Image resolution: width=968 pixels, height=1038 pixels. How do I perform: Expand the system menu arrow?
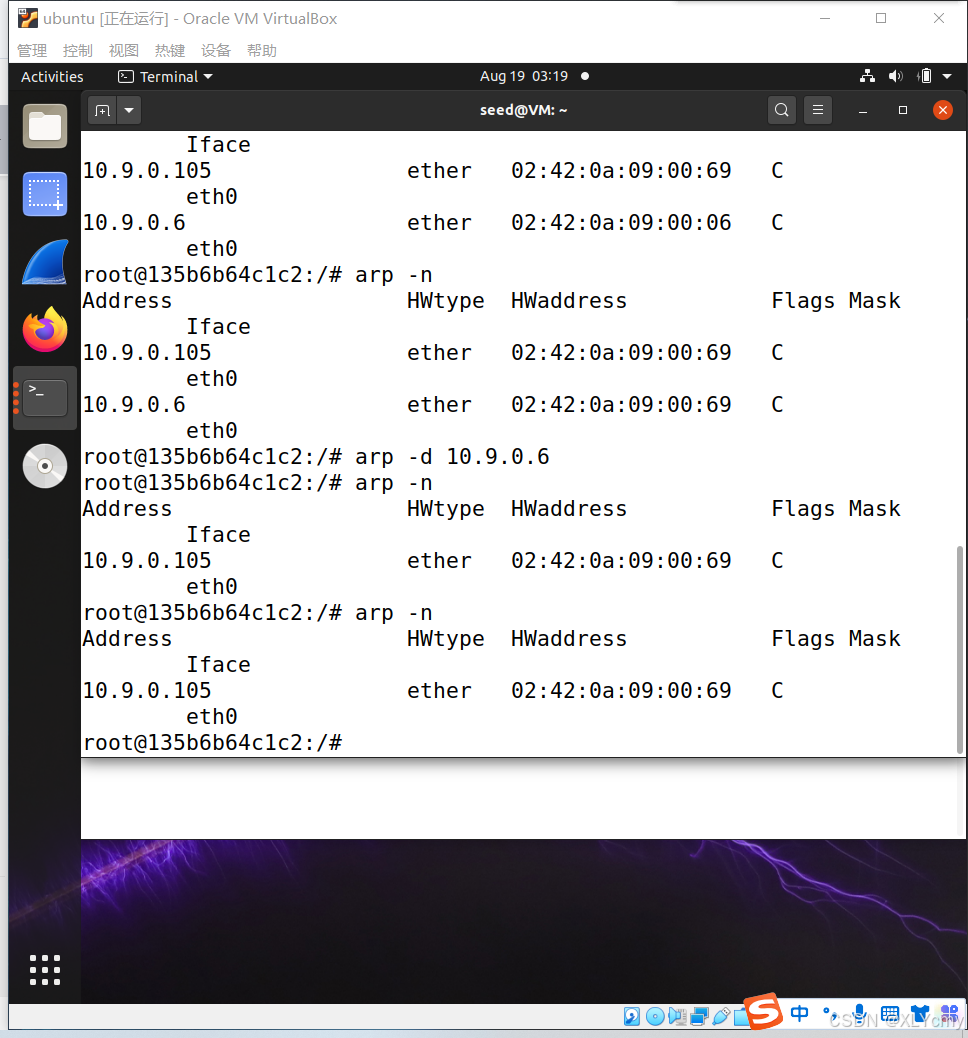(947, 76)
